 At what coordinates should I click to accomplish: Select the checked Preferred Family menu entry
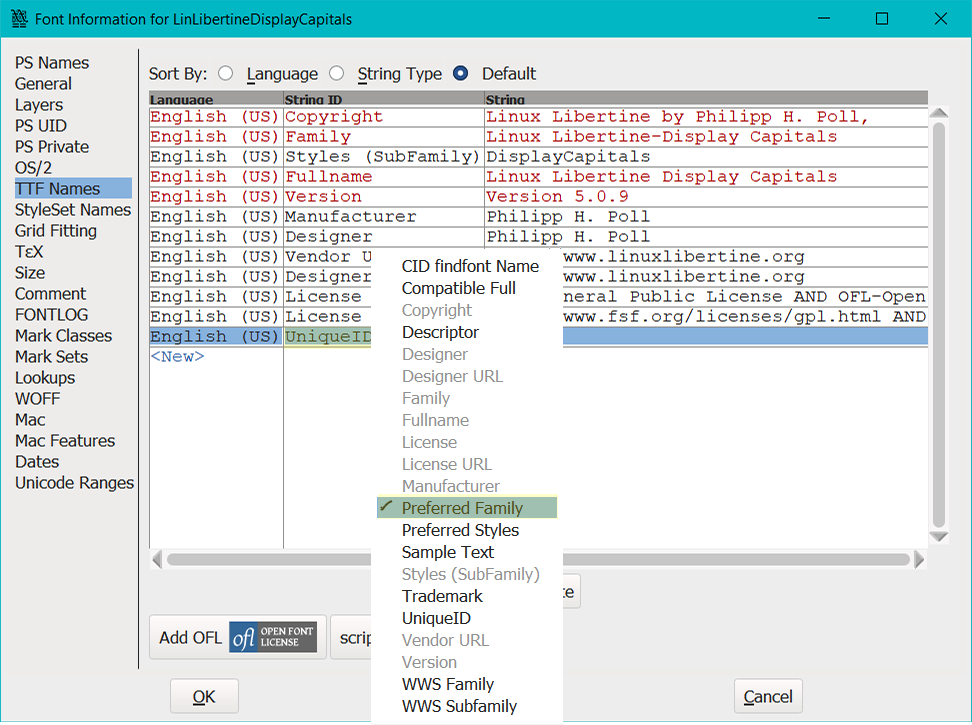(x=467, y=508)
